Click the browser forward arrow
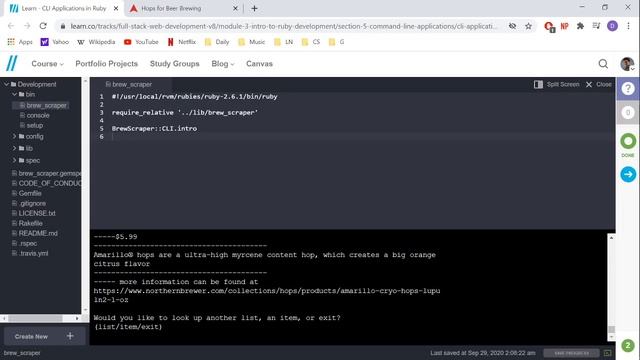The height and width of the screenshot is (360, 640). 27,26
